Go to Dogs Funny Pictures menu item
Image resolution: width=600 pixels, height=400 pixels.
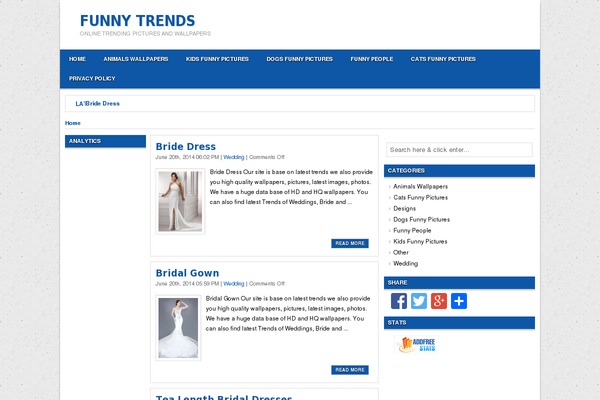[x=299, y=59]
